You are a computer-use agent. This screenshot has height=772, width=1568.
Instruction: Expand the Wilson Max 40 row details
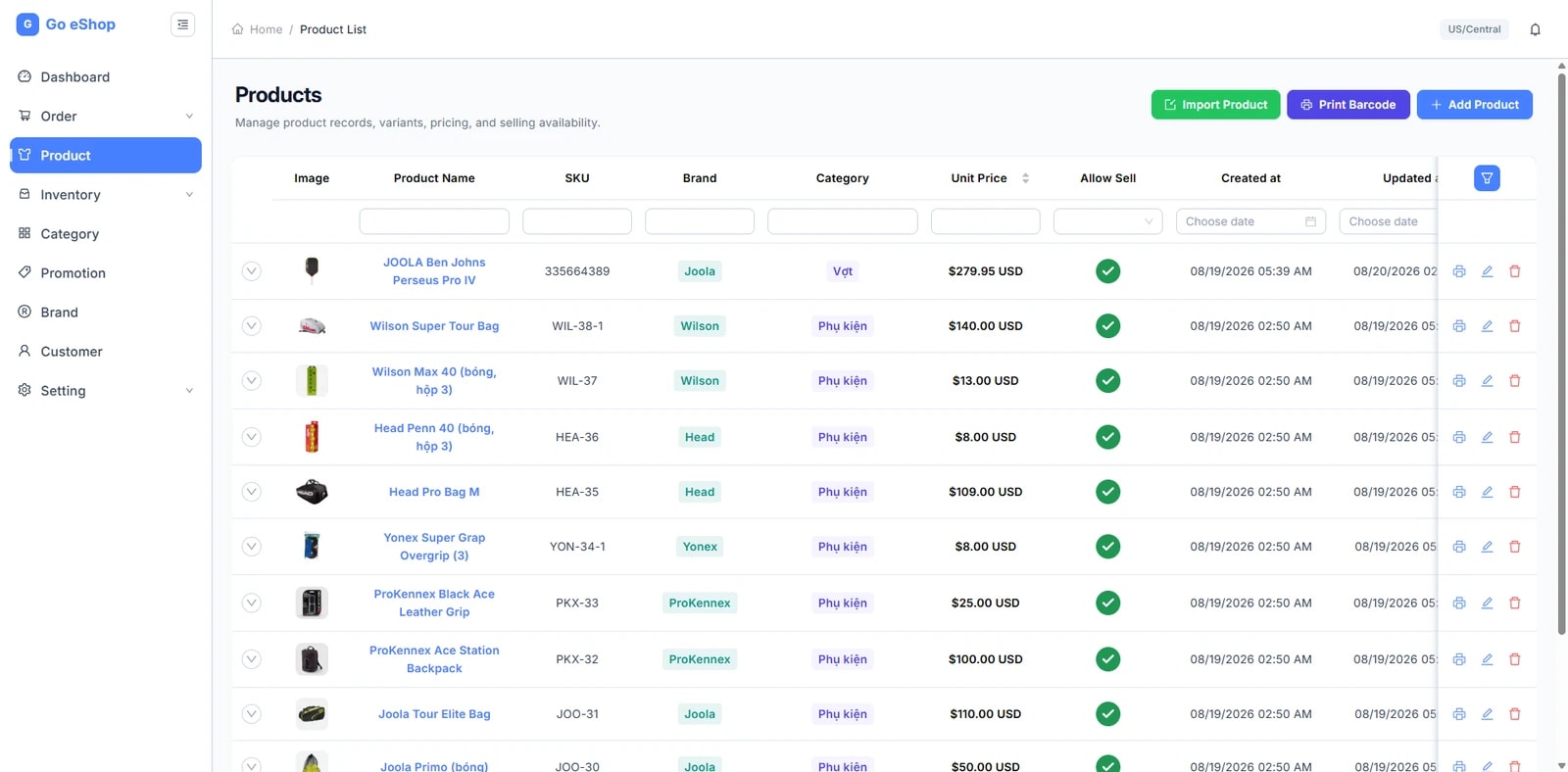(x=252, y=381)
